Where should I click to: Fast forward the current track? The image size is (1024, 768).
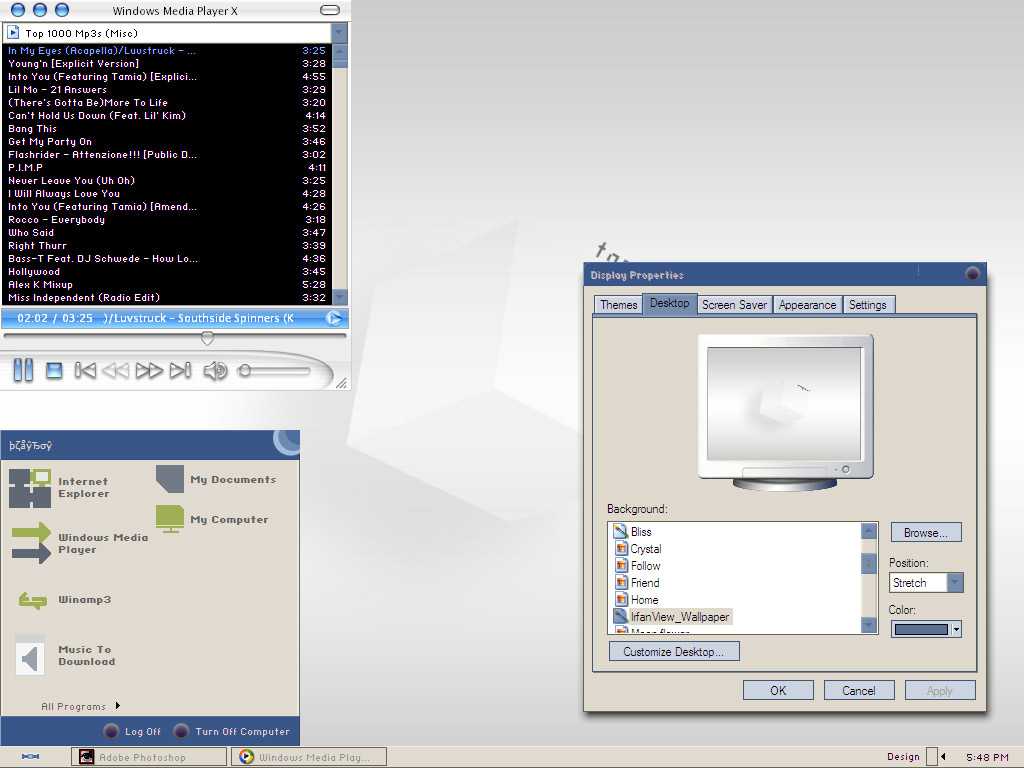(150, 370)
